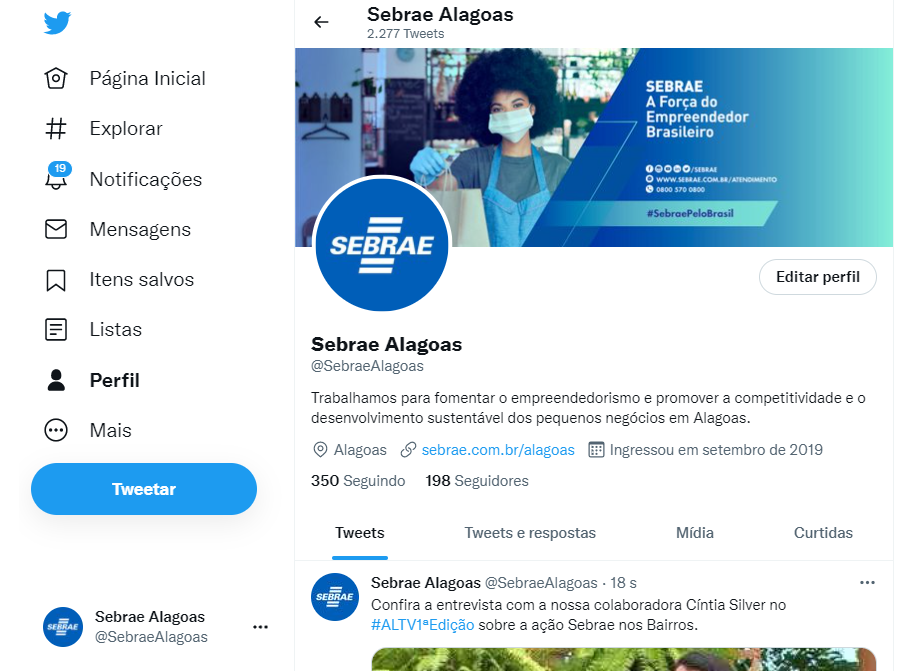Open tweet options three-dot menu
This screenshot has width=909, height=671.
point(867,582)
